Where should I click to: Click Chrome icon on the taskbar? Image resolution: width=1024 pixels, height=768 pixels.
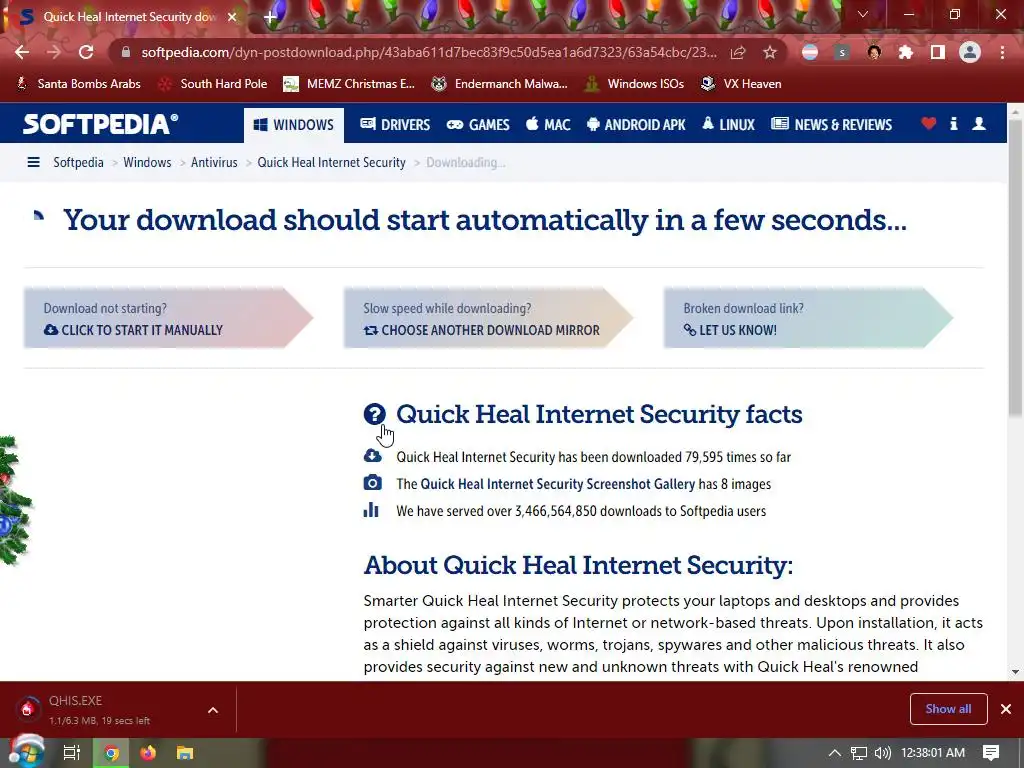pos(111,753)
